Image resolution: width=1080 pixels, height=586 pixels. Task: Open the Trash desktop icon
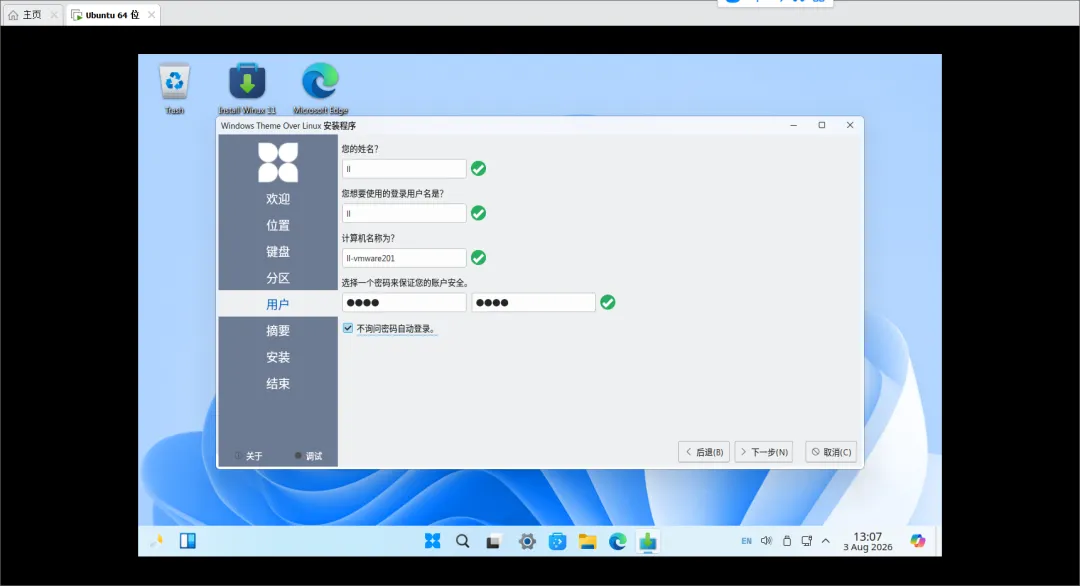174,88
